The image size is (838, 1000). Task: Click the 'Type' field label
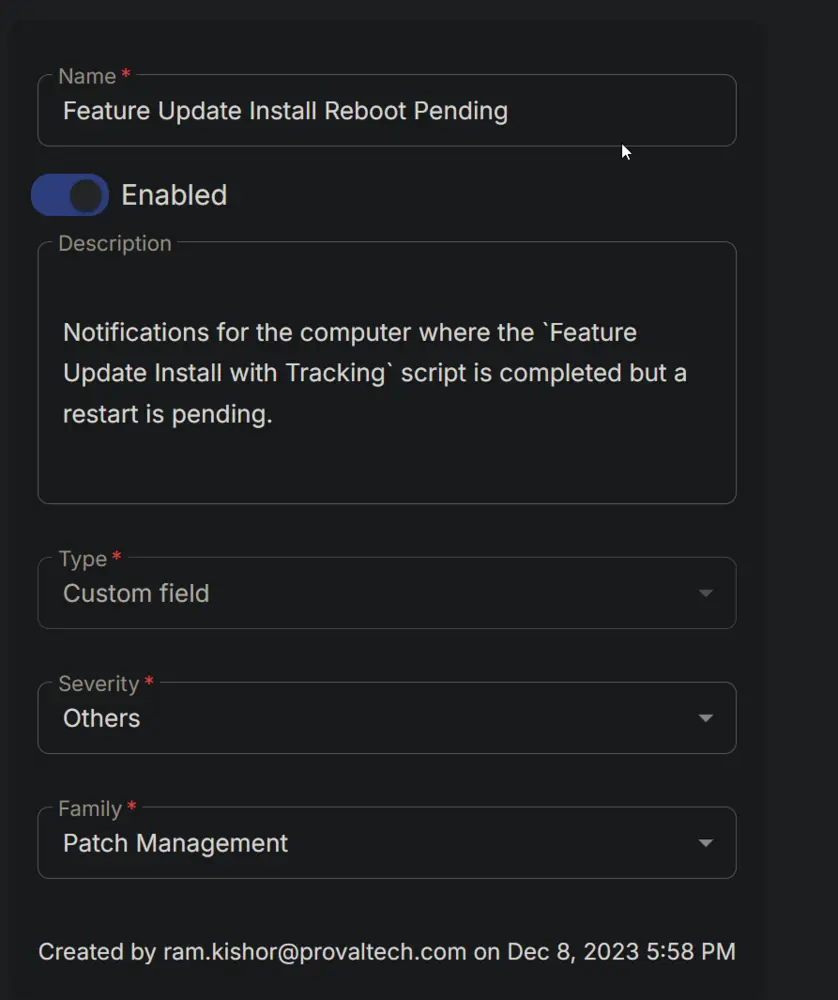click(x=83, y=559)
